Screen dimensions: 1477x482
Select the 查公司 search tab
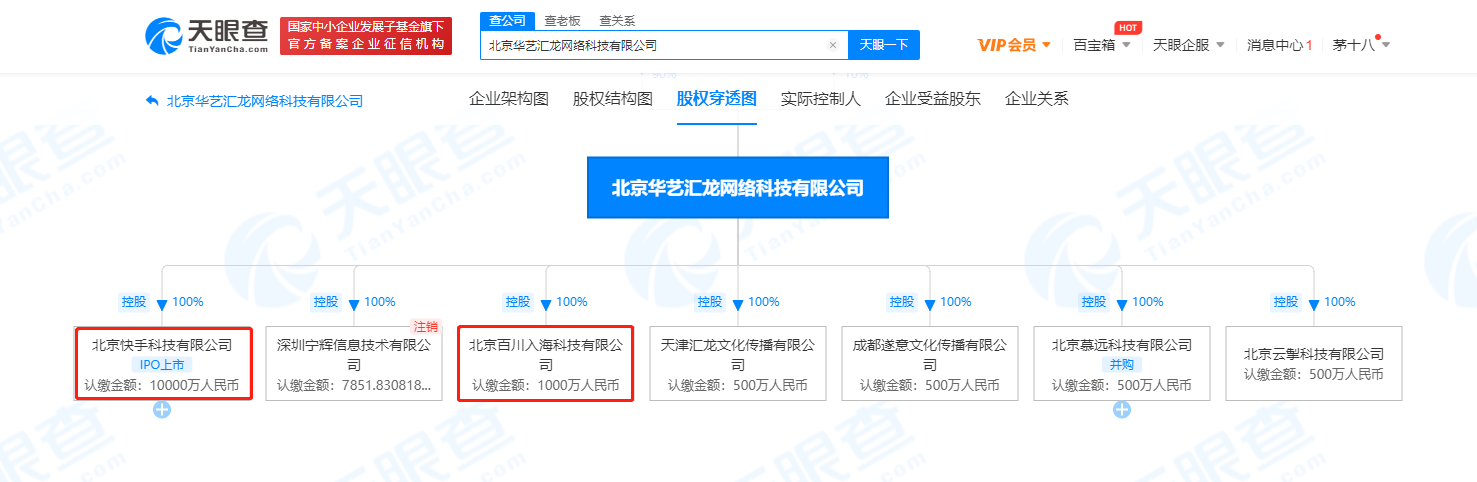point(508,20)
